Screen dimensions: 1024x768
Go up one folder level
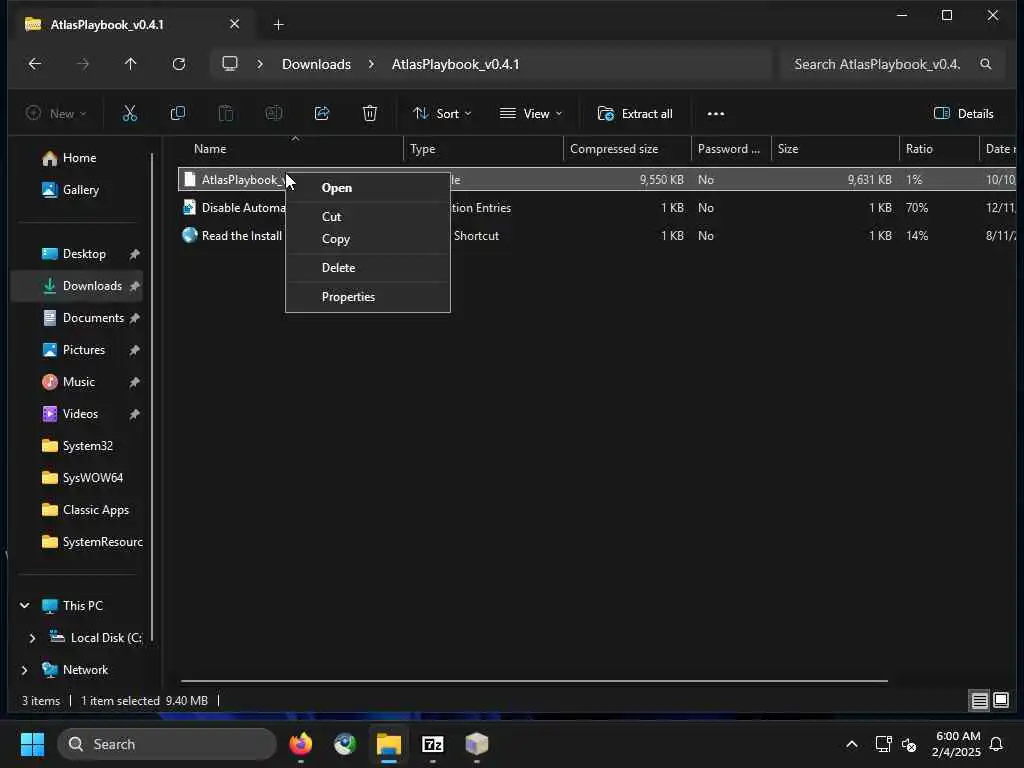pyautogui.click(x=131, y=64)
